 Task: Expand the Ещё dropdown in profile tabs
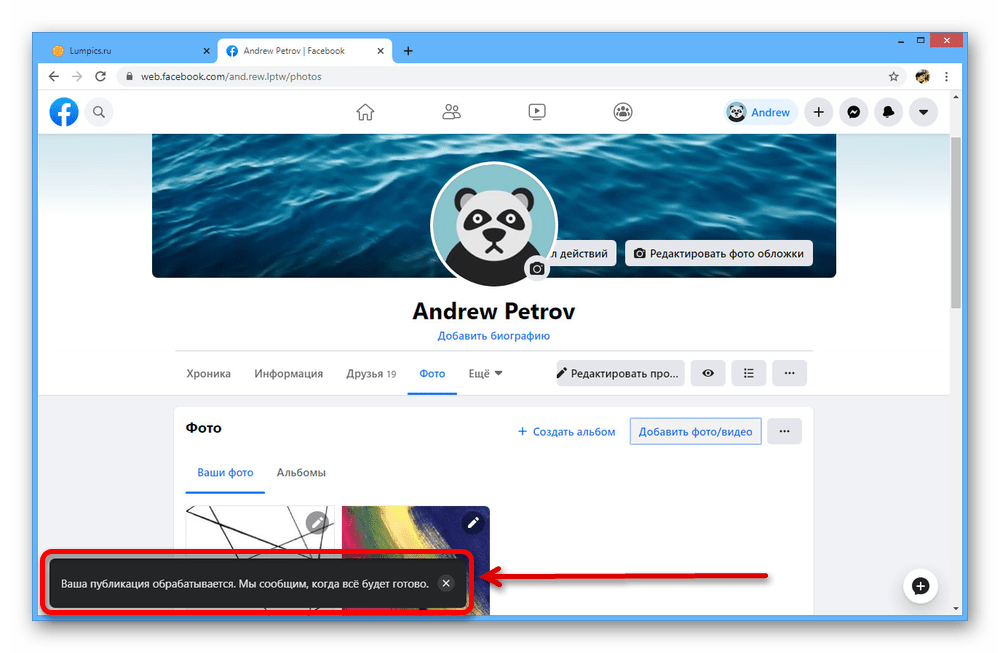click(x=486, y=373)
